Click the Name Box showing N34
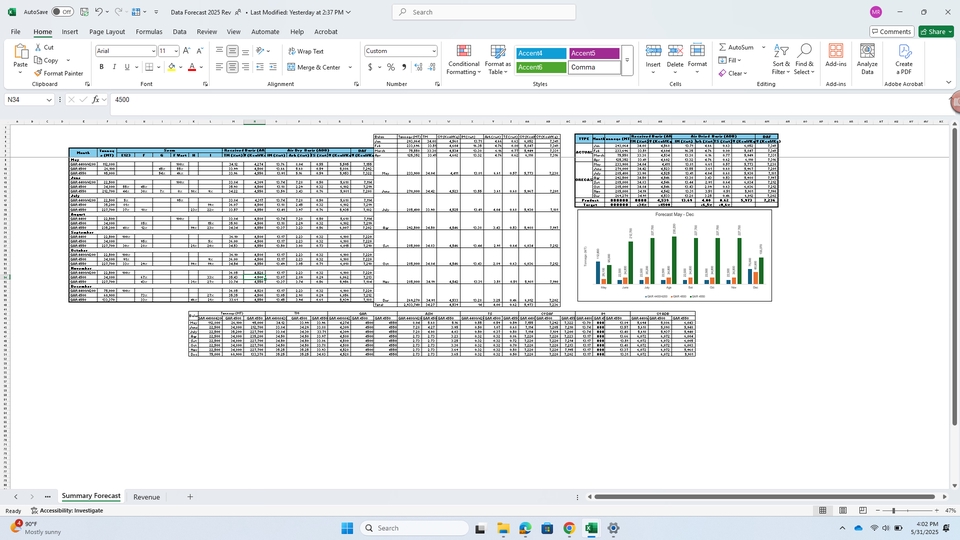 [29, 99]
